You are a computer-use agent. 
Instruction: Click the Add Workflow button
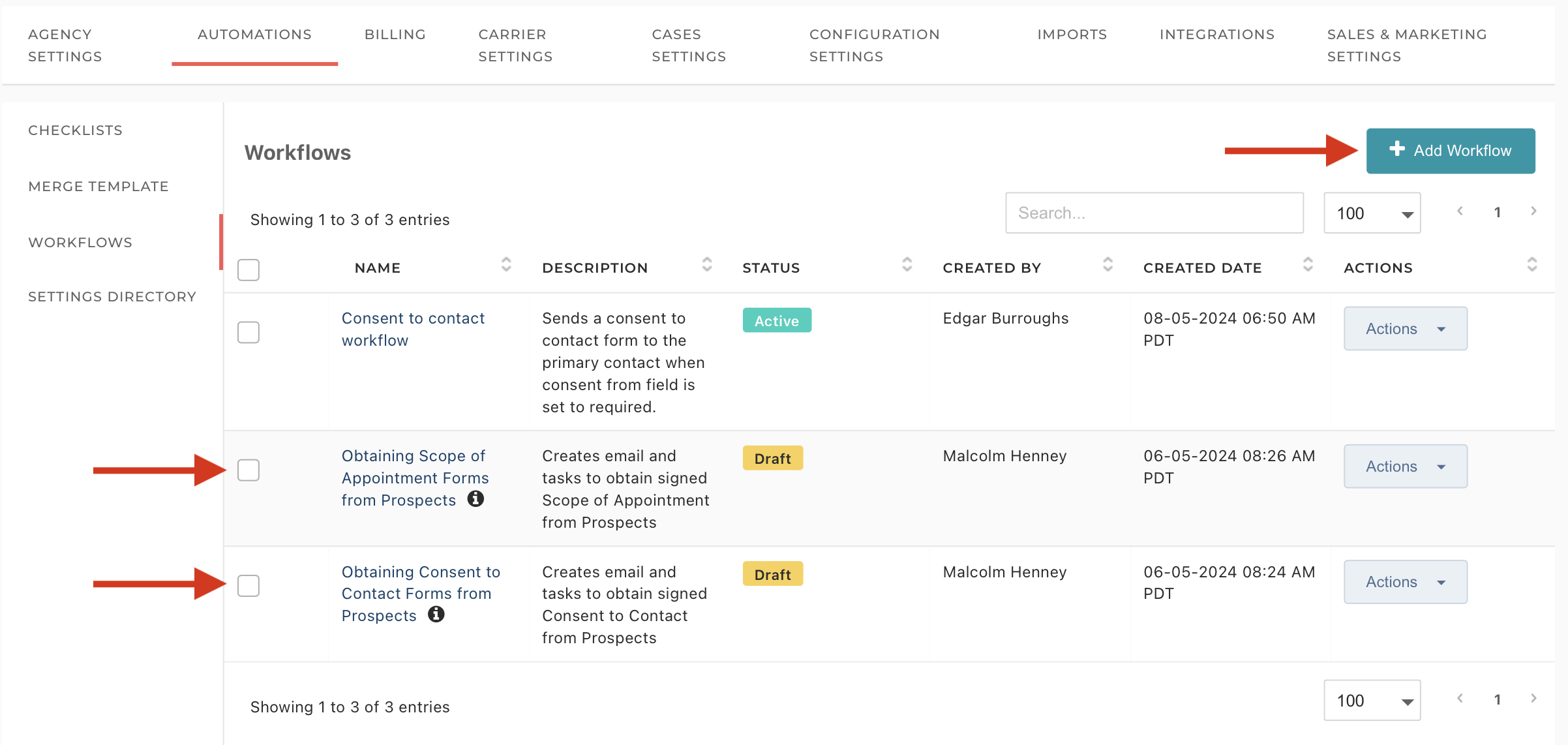coord(1451,151)
